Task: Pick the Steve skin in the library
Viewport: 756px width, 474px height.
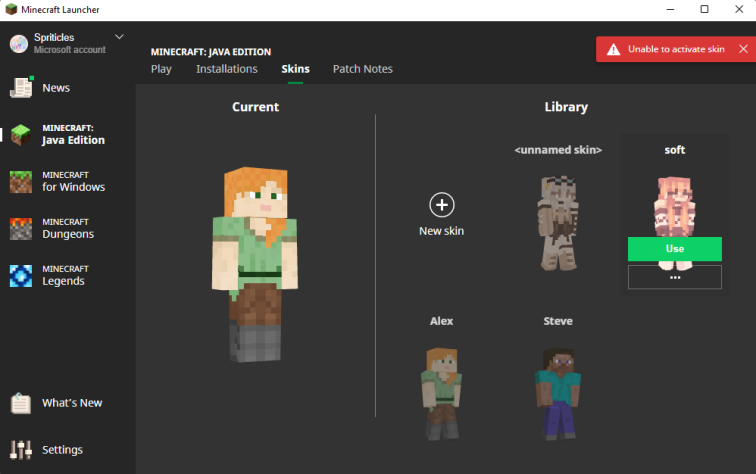Action: point(557,392)
